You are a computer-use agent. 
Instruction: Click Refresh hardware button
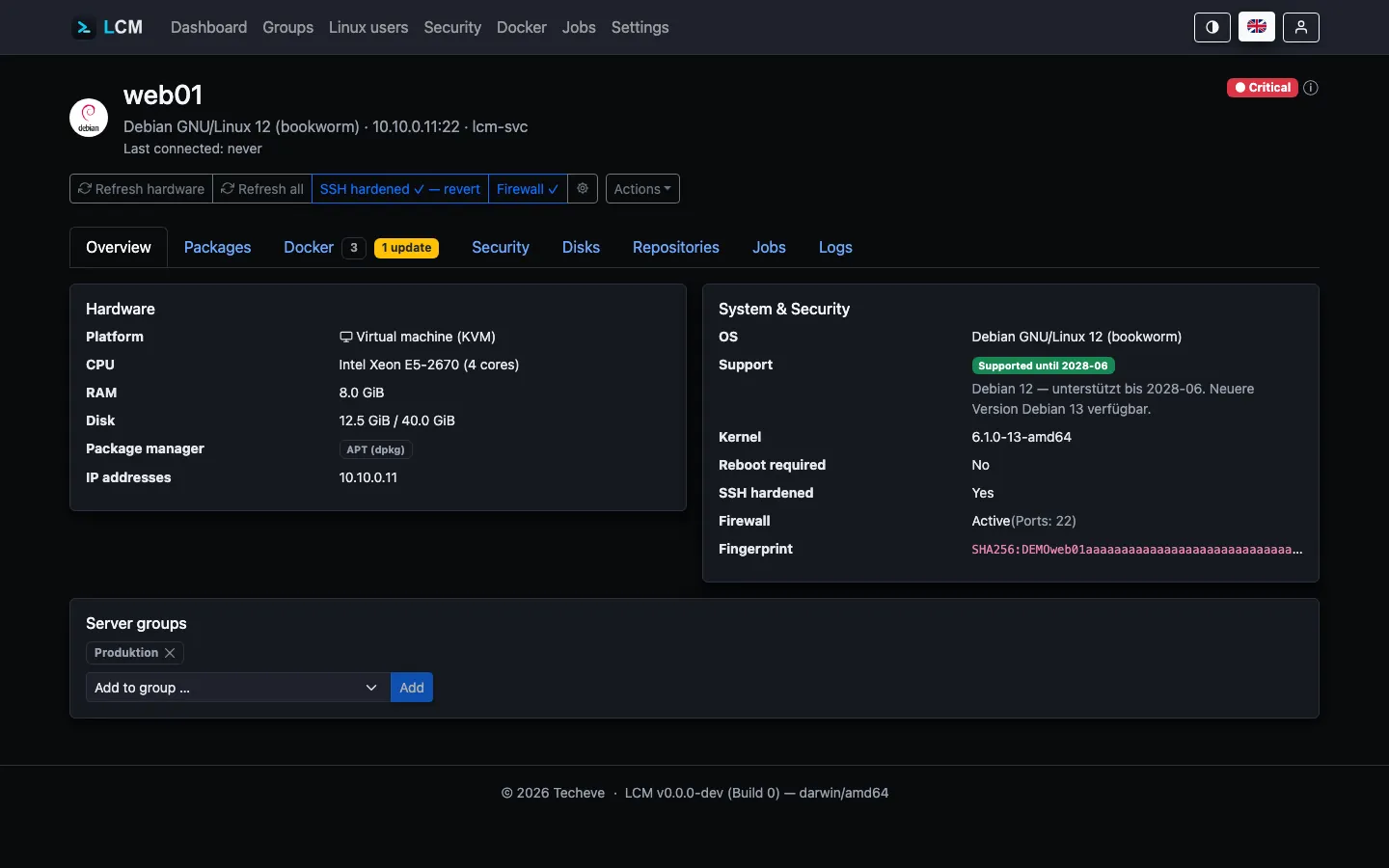point(141,189)
